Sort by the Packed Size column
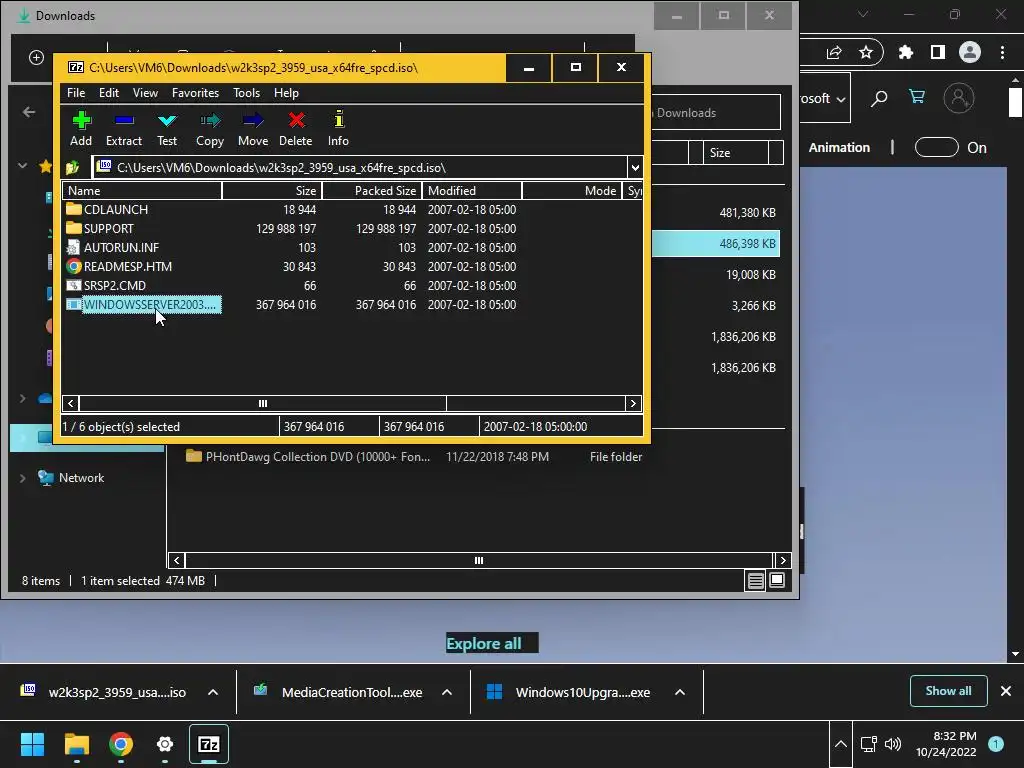 372,191
